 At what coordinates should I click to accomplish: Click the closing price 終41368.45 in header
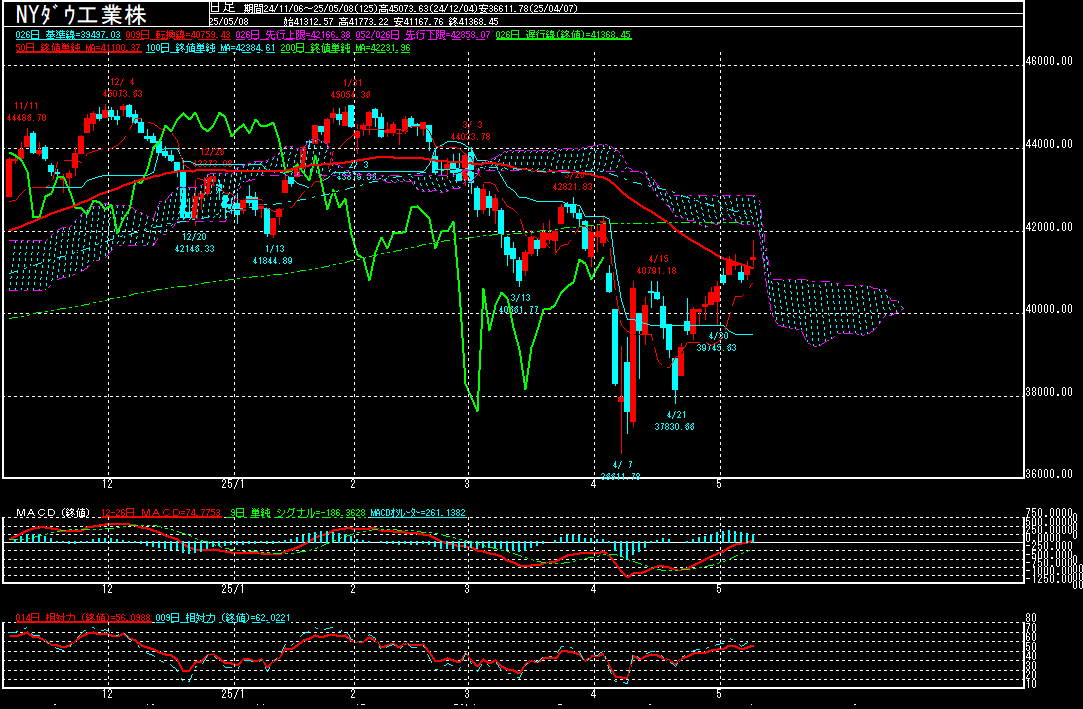tap(473, 22)
